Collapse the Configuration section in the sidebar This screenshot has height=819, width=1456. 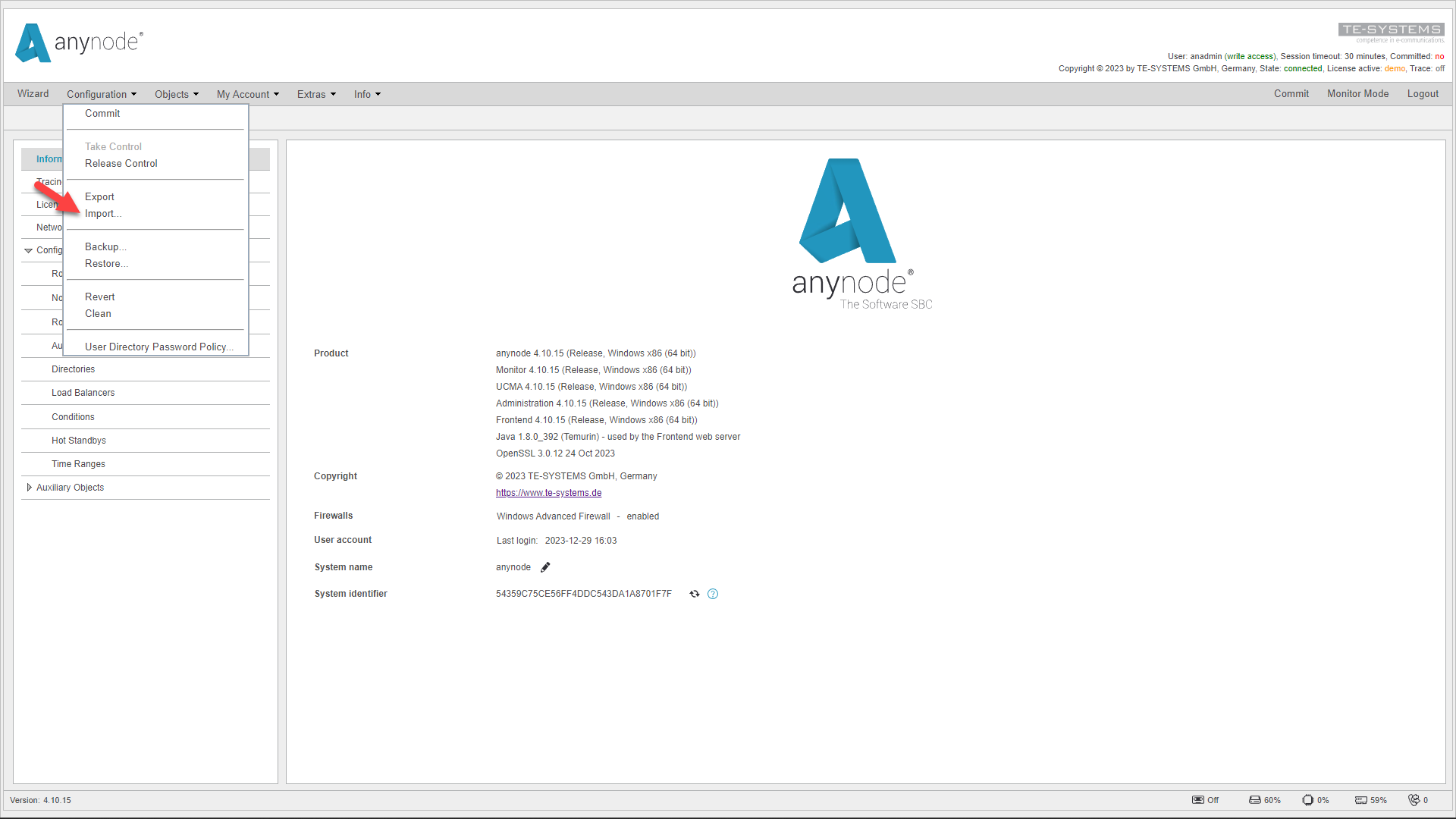29,250
